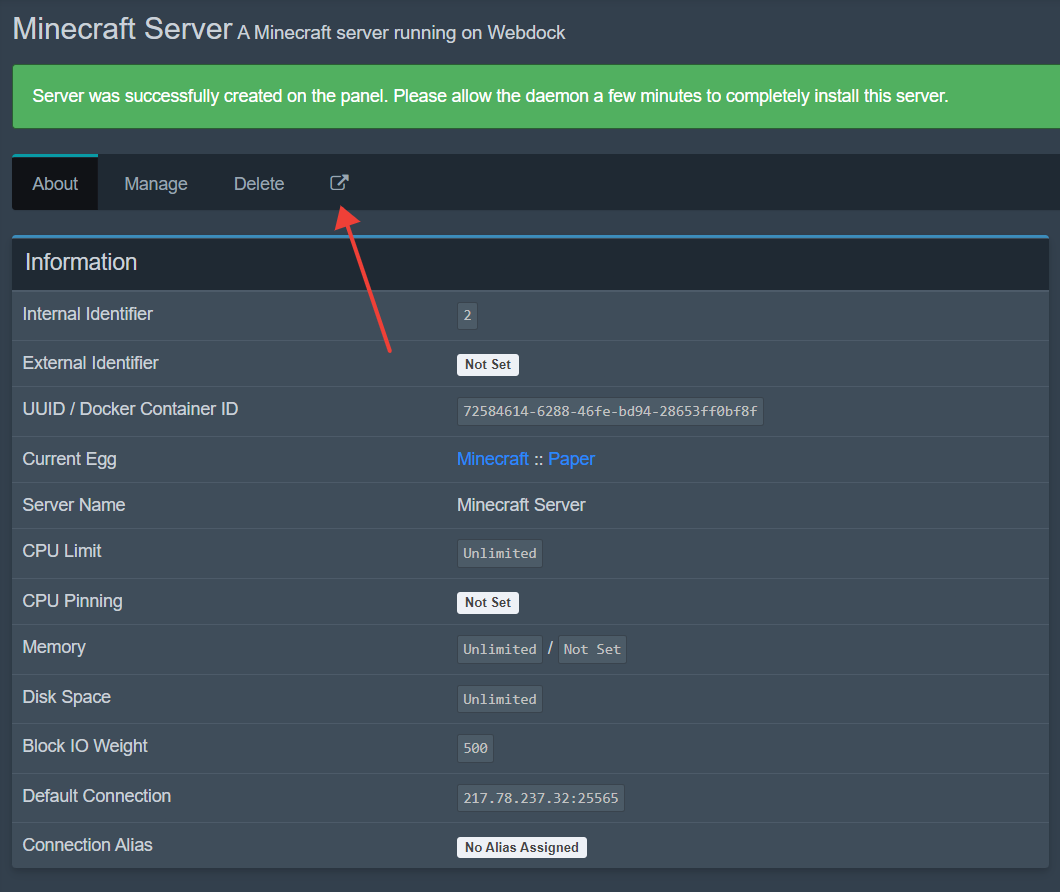Go to the Delete tab
Screen dimensions: 1060x892
[x=259, y=184]
